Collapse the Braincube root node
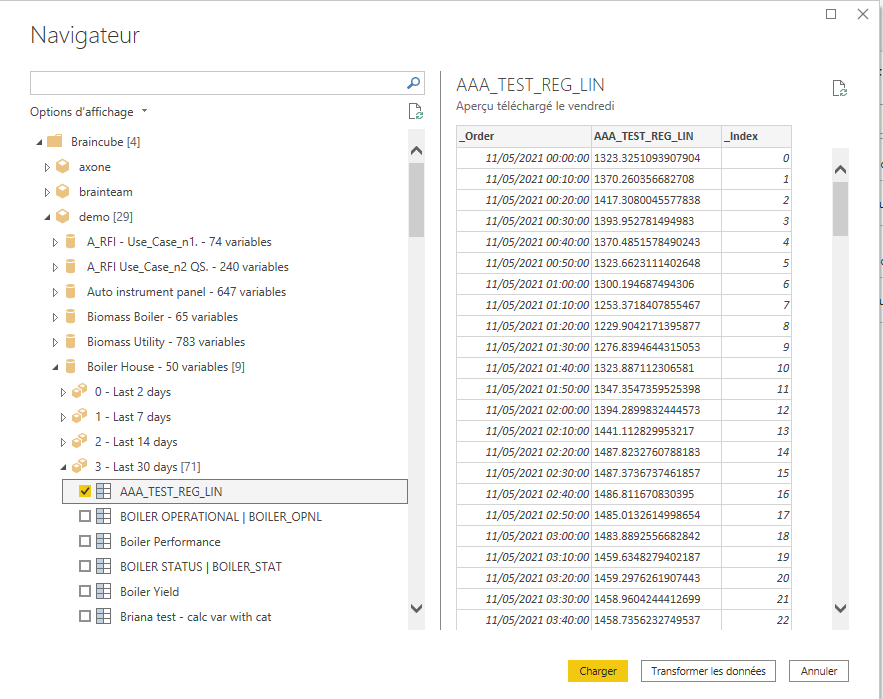The image size is (883, 699). pos(39,143)
